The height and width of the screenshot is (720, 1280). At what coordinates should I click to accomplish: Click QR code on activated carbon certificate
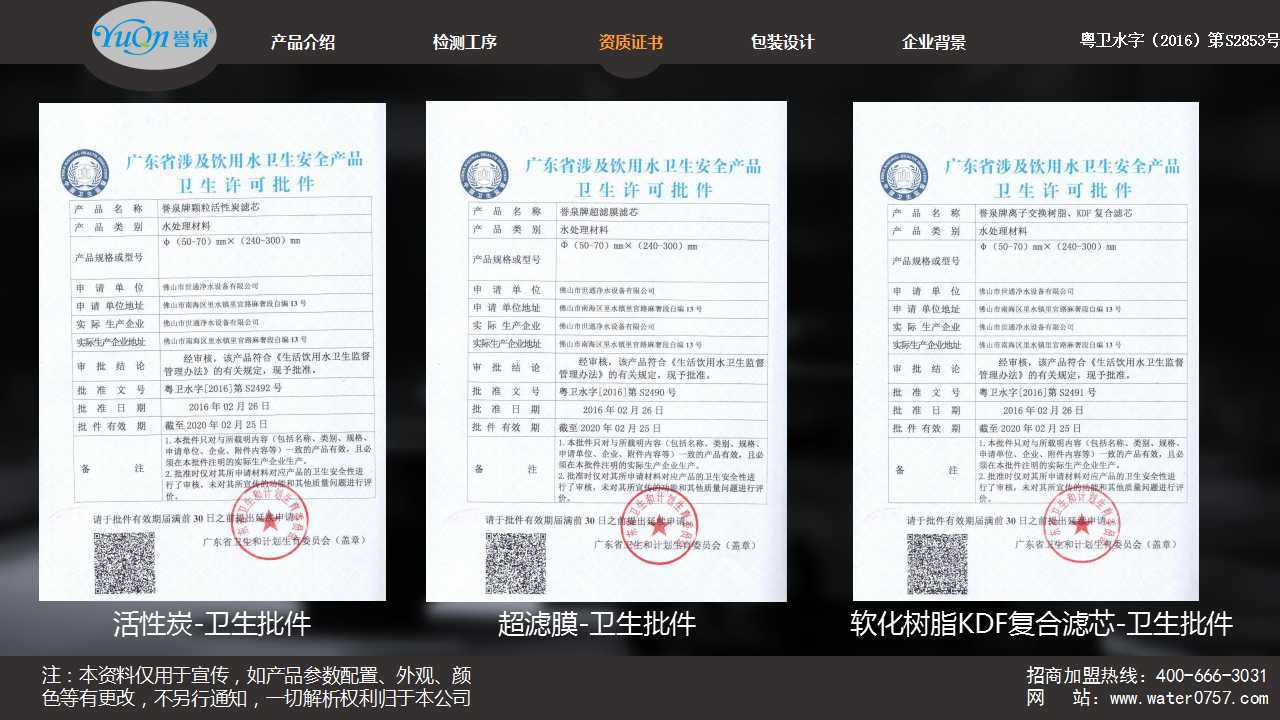(124, 563)
